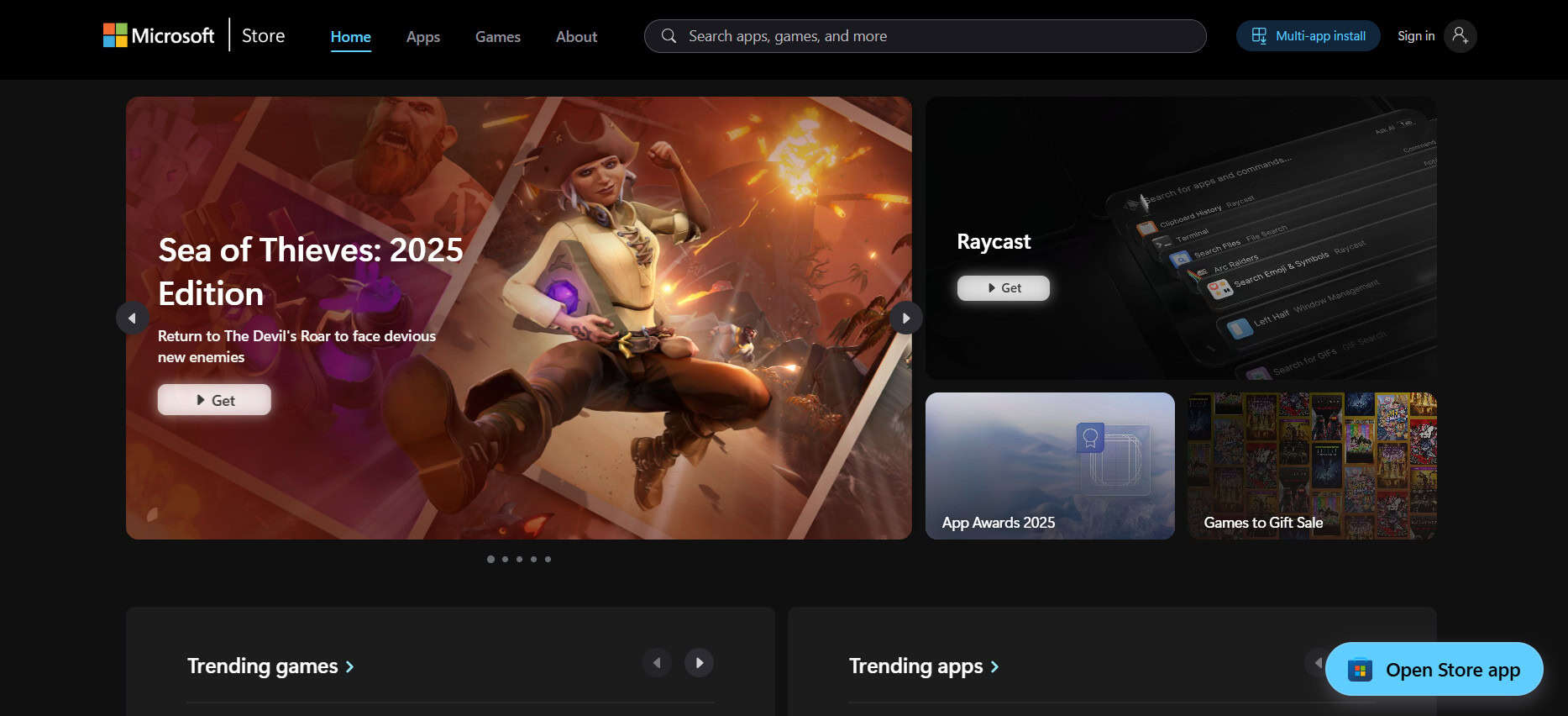
Task: Click the Sign in link
Action: pyautogui.click(x=1415, y=36)
